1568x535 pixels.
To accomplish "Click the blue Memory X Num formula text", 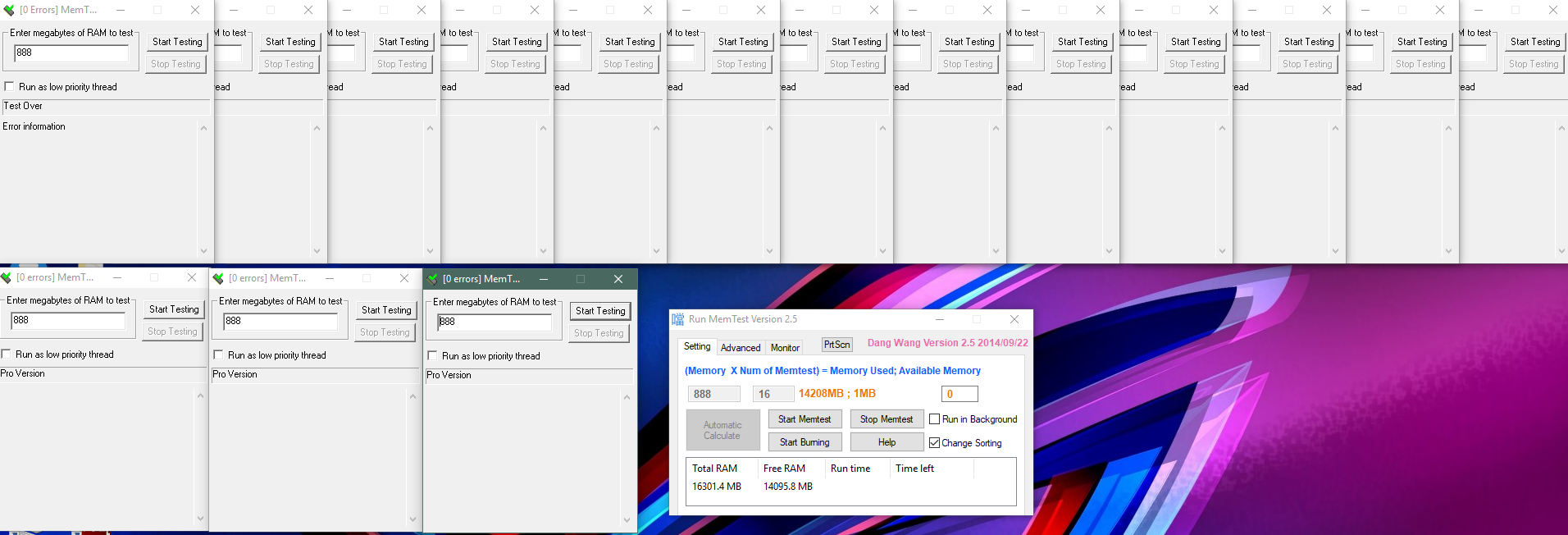I will tap(832, 371).
